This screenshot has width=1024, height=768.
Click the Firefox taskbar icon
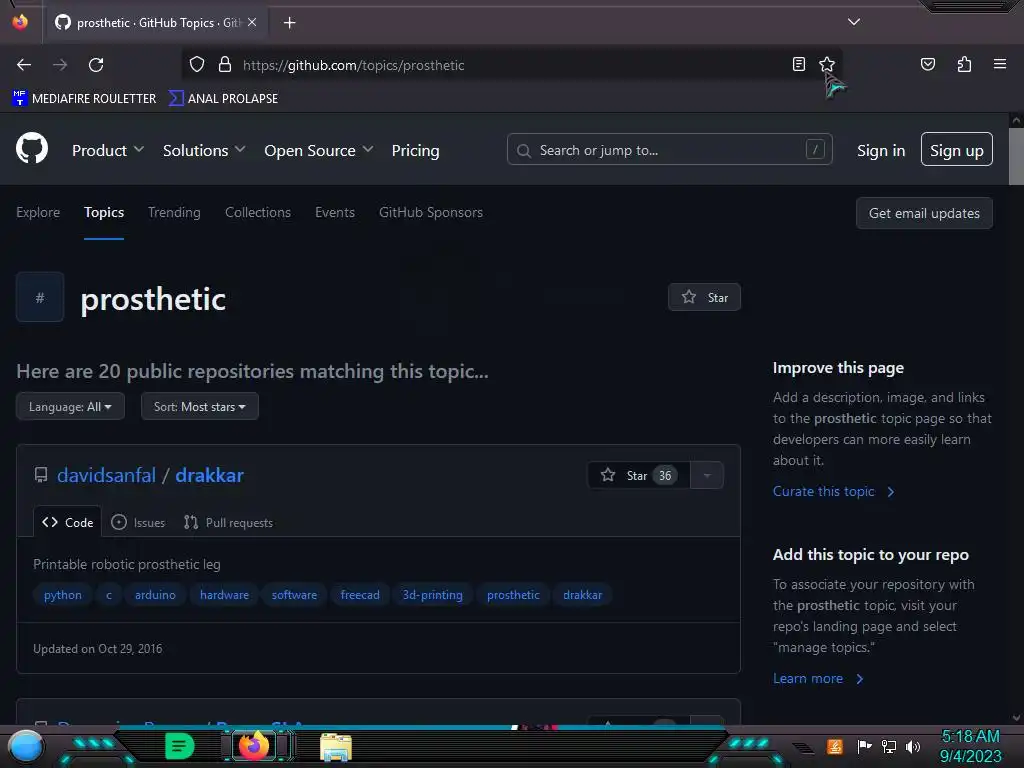coord(253,746)
